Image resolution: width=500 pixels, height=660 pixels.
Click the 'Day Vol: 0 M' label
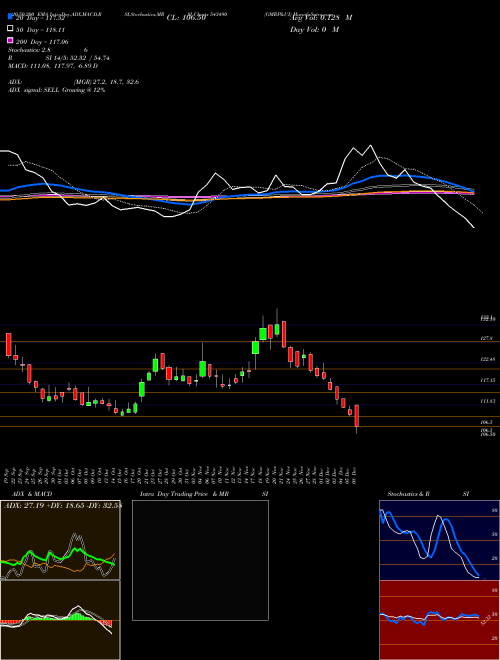(314, 30)
